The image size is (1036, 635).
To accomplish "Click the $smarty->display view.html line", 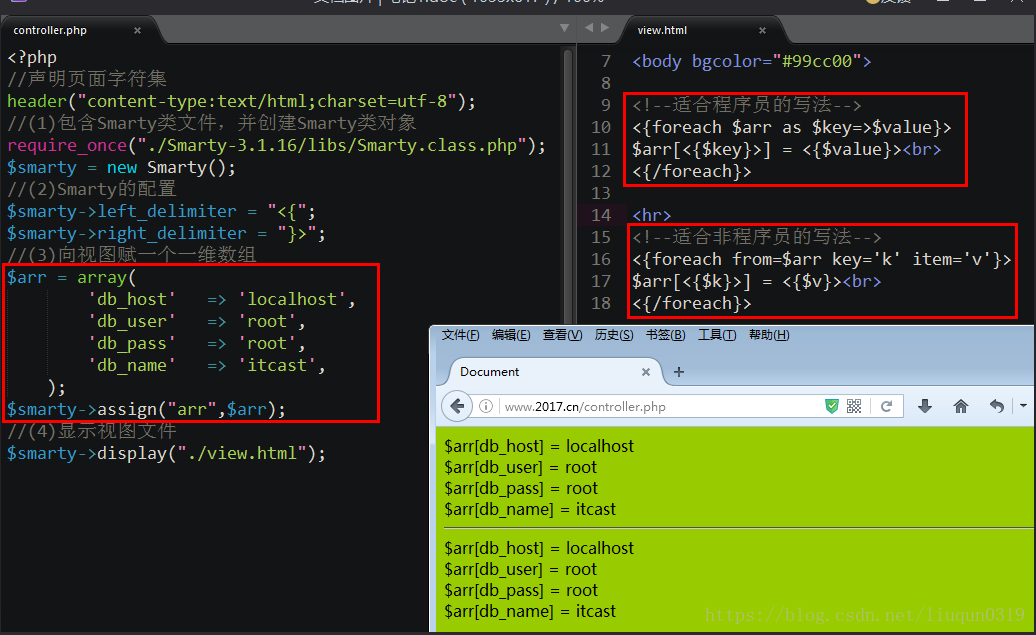I will click(166, 453).
